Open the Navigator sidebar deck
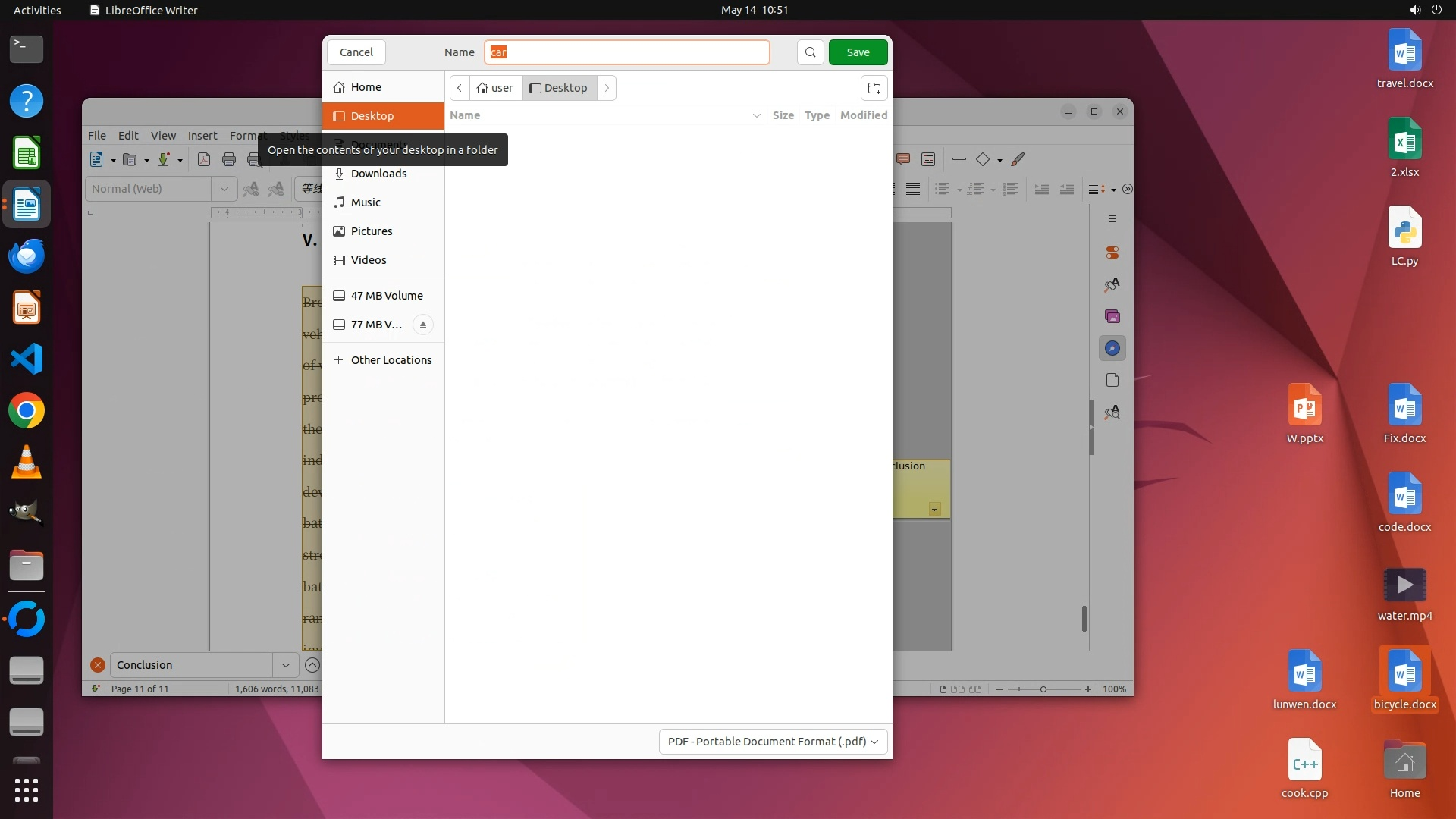 [1112, 348]
